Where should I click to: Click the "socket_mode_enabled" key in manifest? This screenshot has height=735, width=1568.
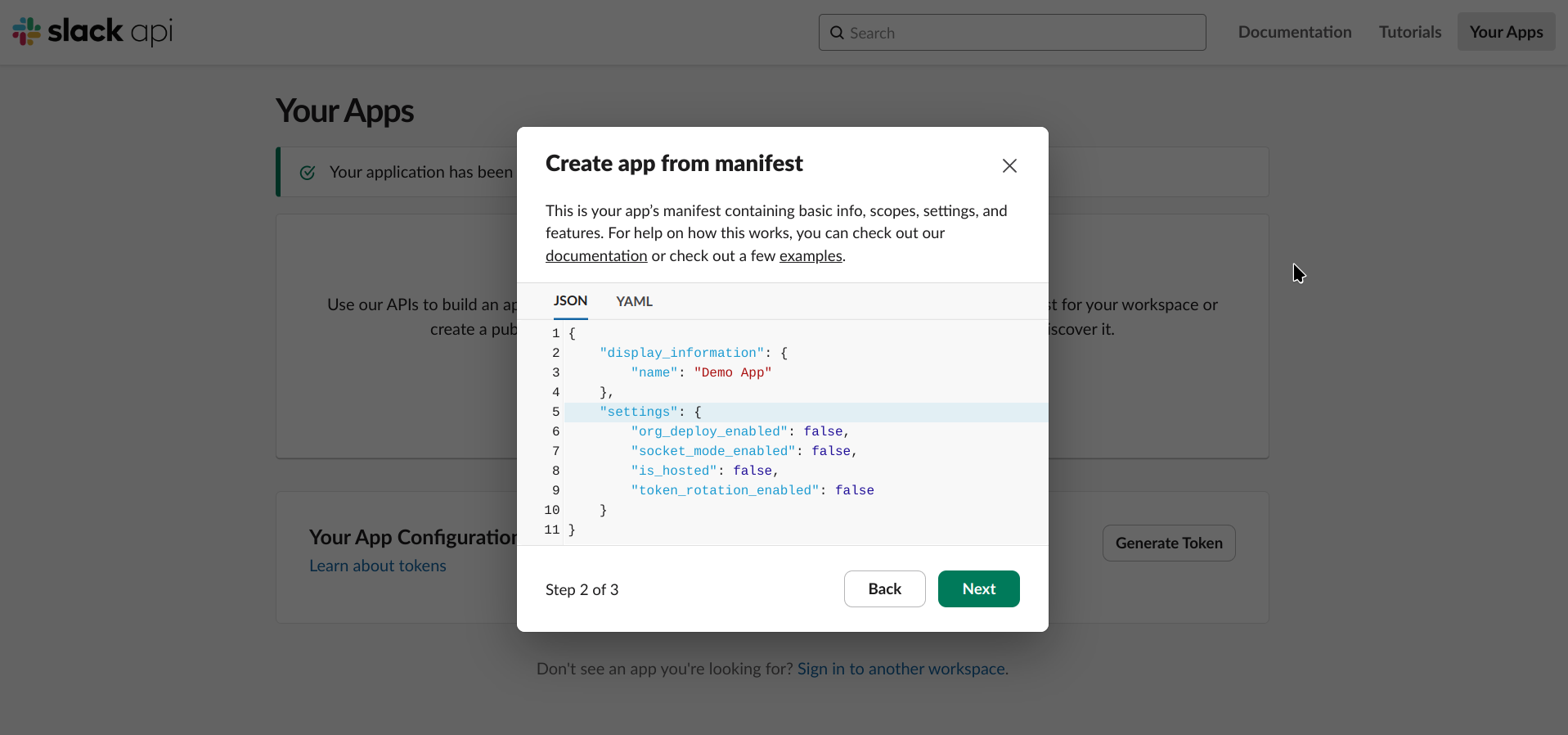712,452
